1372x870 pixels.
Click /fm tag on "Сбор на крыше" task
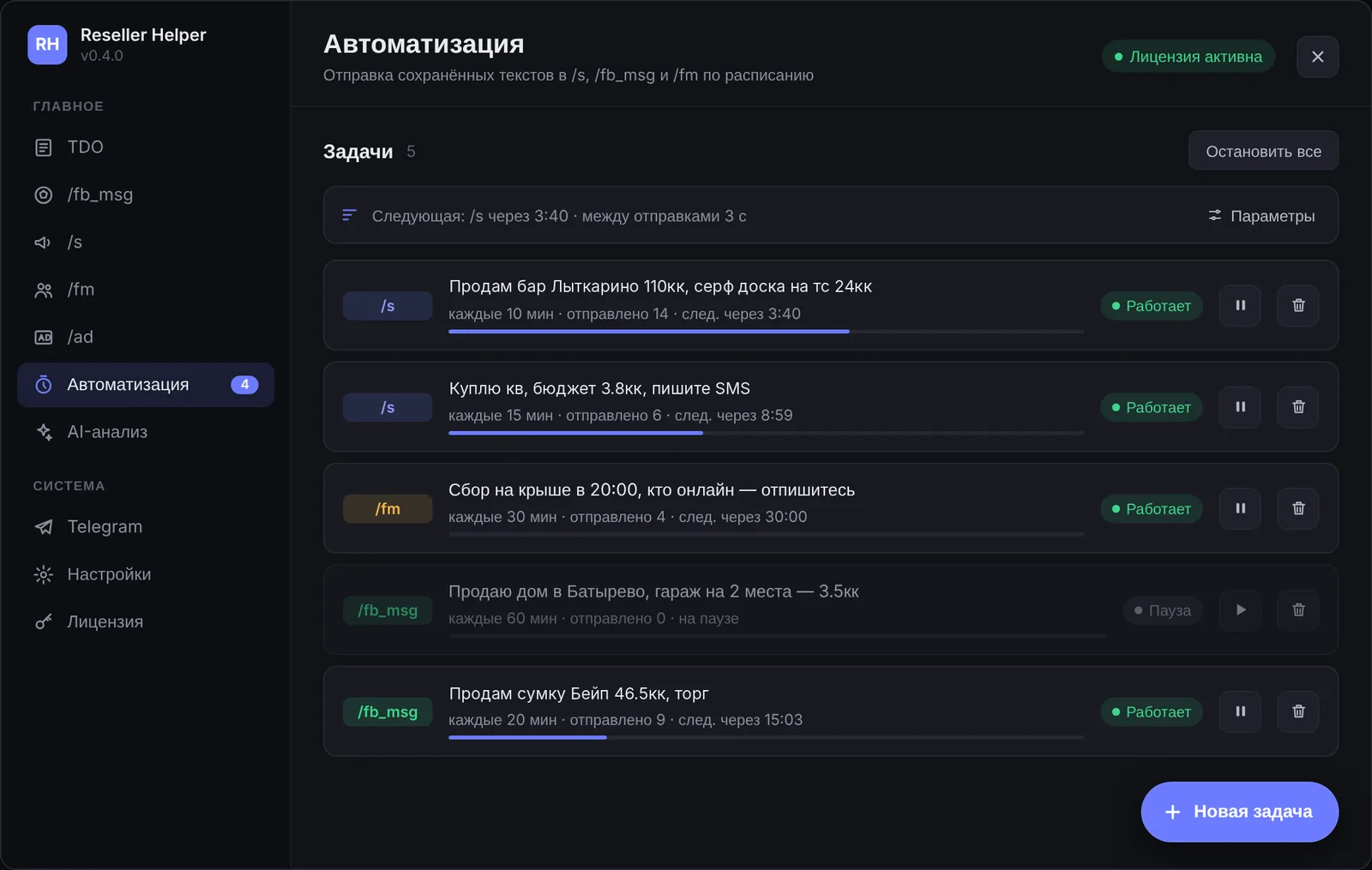point(388,509)
